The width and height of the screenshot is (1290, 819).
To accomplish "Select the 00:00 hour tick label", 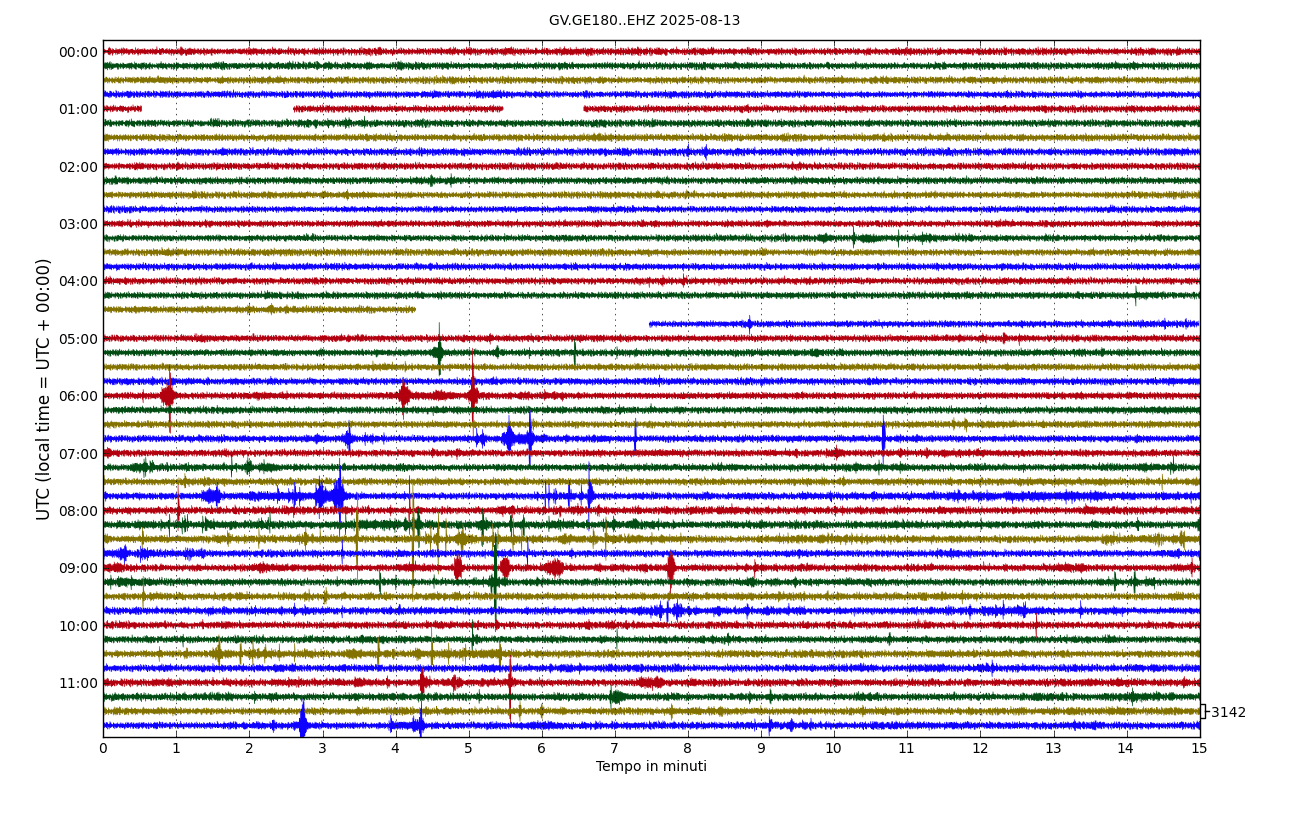I will click(78, 52).
